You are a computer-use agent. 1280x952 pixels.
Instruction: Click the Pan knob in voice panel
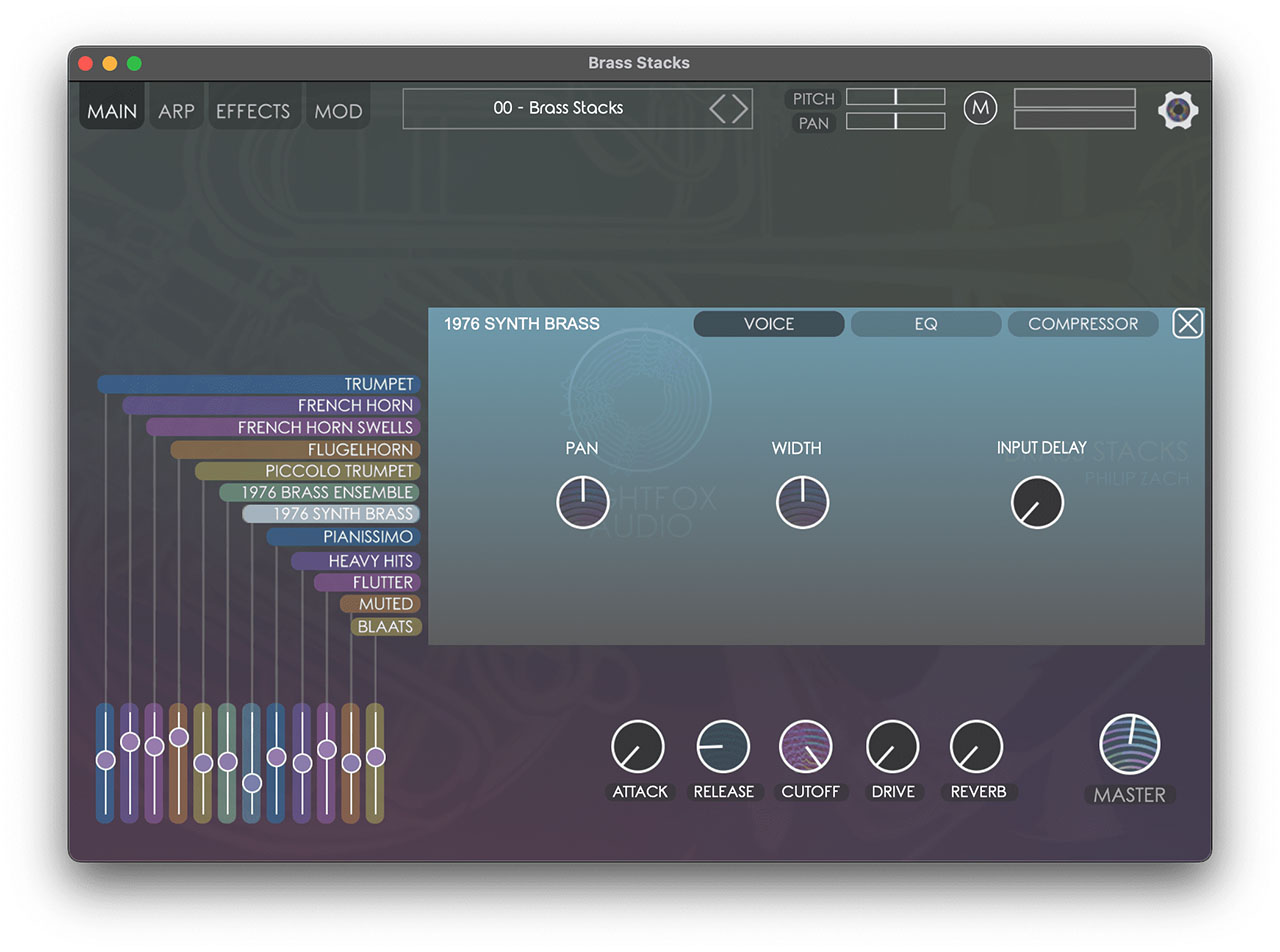tap(583, 502)
